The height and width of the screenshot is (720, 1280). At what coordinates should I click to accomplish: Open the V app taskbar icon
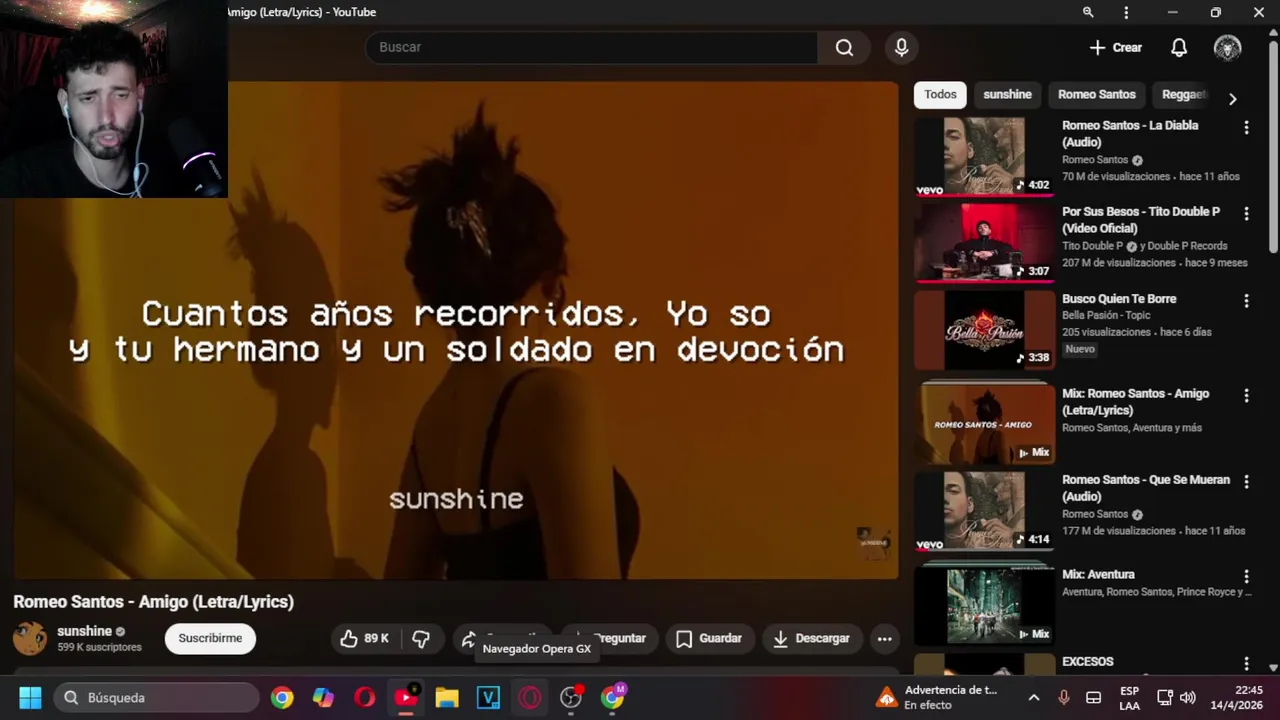488,697
